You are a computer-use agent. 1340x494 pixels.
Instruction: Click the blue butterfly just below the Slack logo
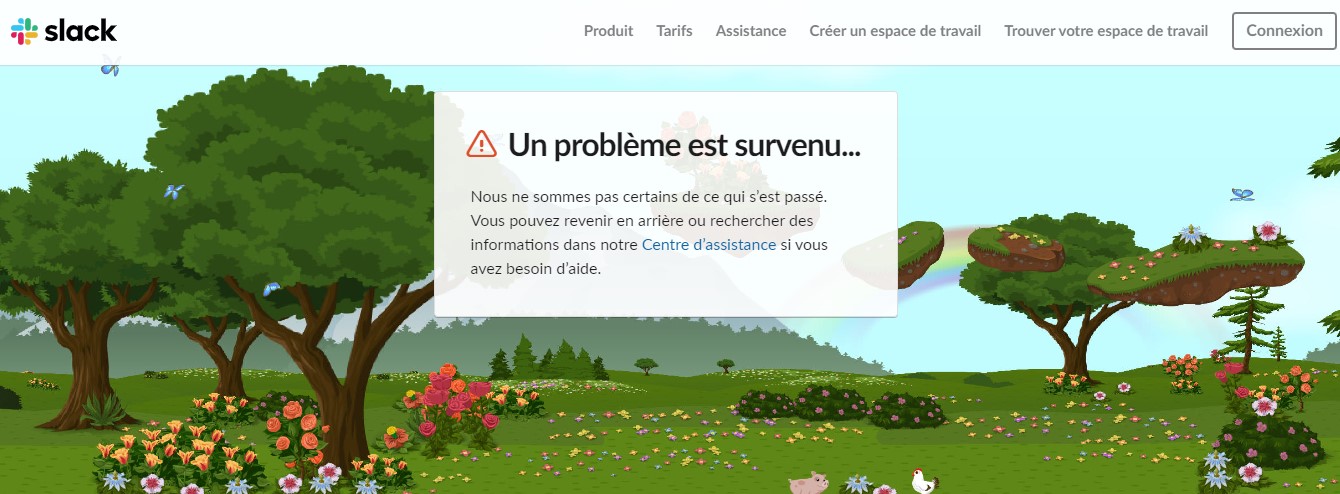coord(110,67)
